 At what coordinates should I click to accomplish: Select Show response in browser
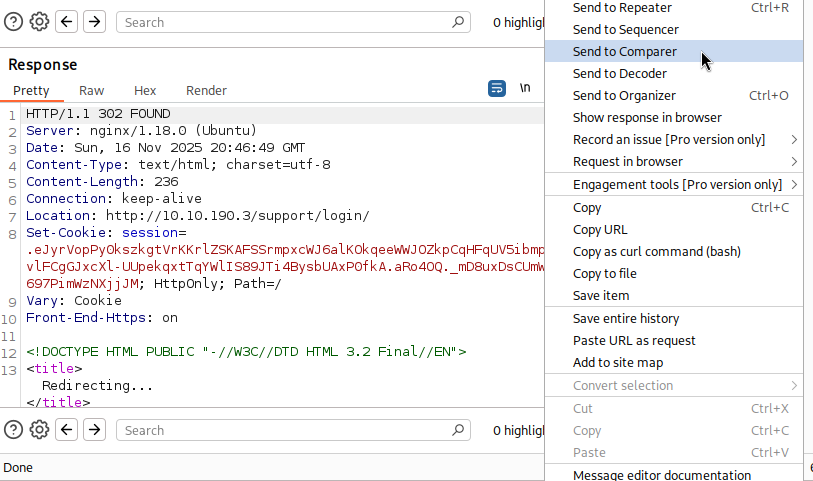pos(674,118)
